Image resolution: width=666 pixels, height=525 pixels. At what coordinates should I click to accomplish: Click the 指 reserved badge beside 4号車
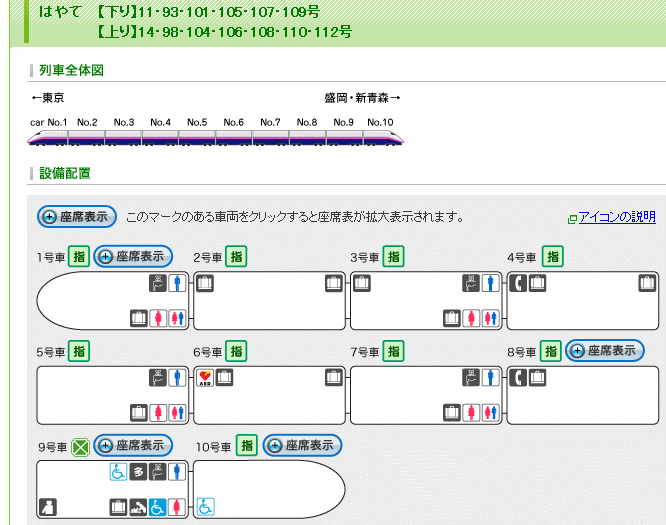[x=553, y=257]
